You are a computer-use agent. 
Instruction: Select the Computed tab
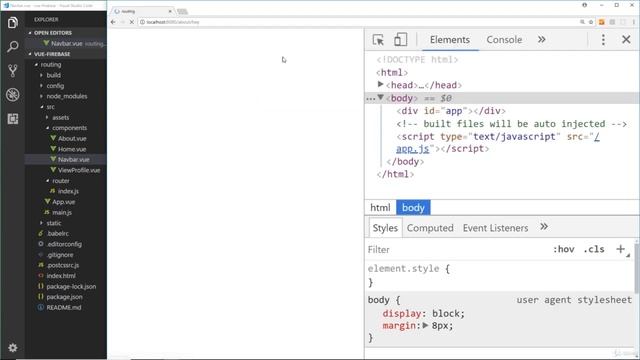click(430, 228)
